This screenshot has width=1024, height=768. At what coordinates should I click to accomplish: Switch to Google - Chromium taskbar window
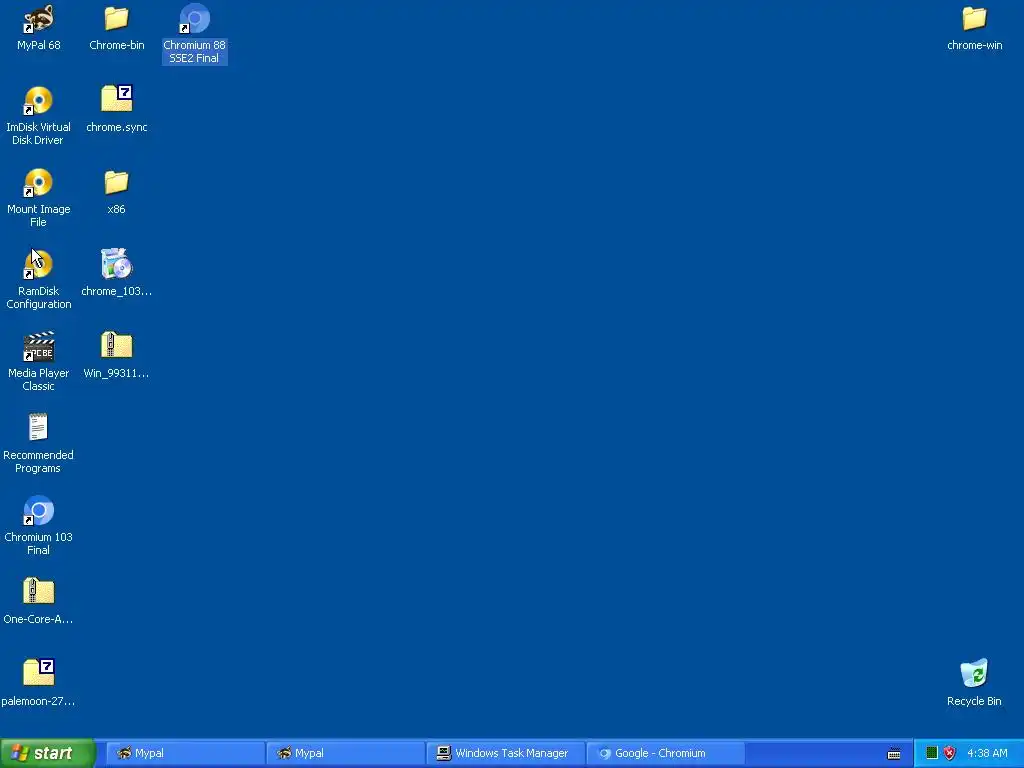click(x=665, y=753)
